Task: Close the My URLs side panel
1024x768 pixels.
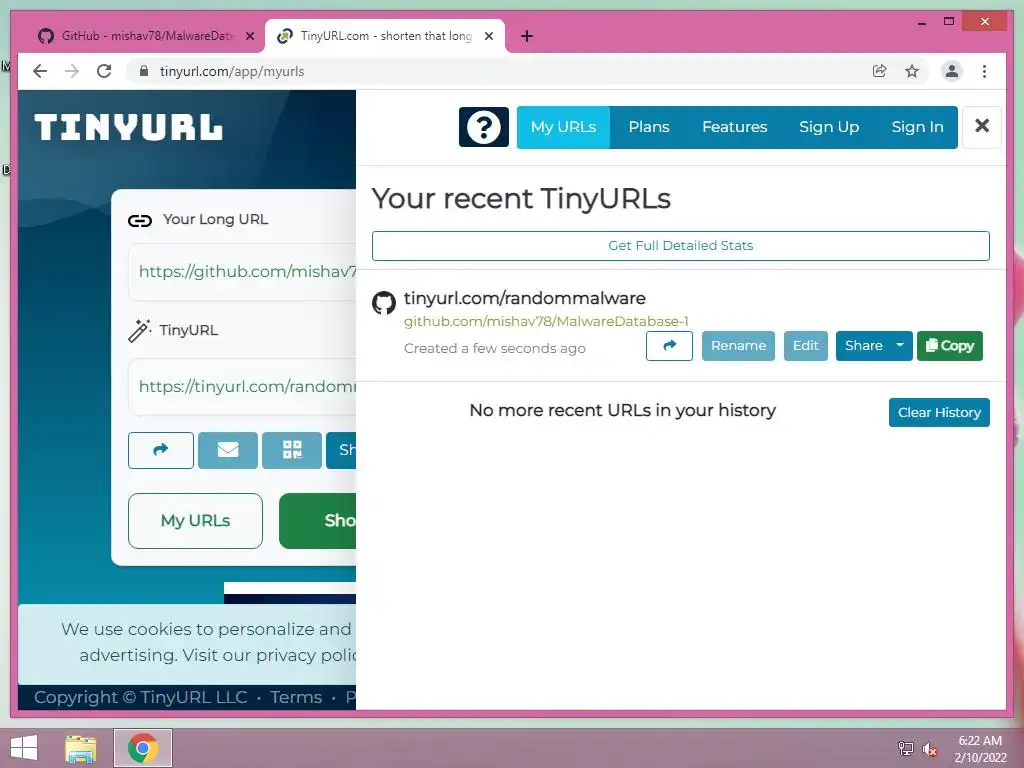Action: pyautogui.click(x=982, y=126)
